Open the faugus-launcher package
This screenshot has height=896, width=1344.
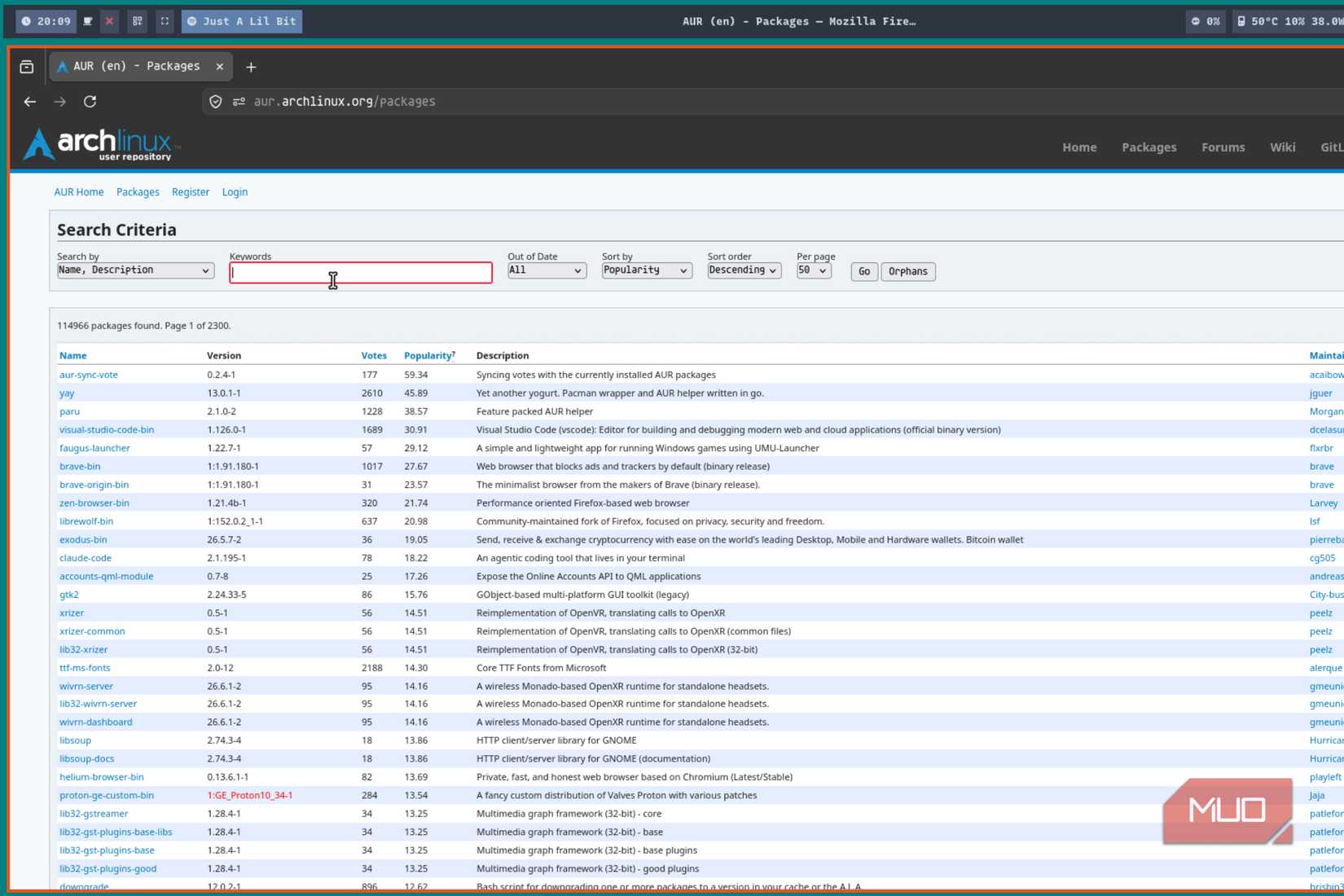[94, 448]
